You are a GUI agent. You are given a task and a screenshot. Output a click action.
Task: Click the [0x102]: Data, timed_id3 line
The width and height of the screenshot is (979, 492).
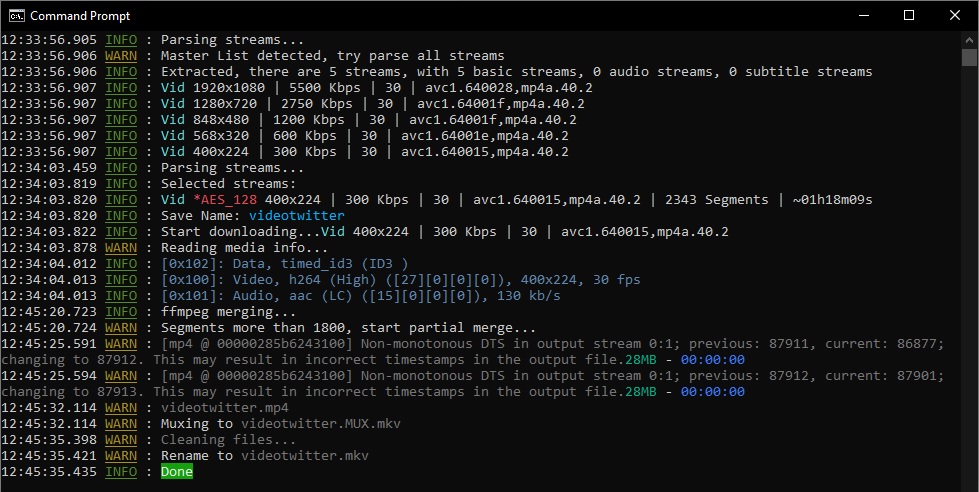click(x=284, y=263)
